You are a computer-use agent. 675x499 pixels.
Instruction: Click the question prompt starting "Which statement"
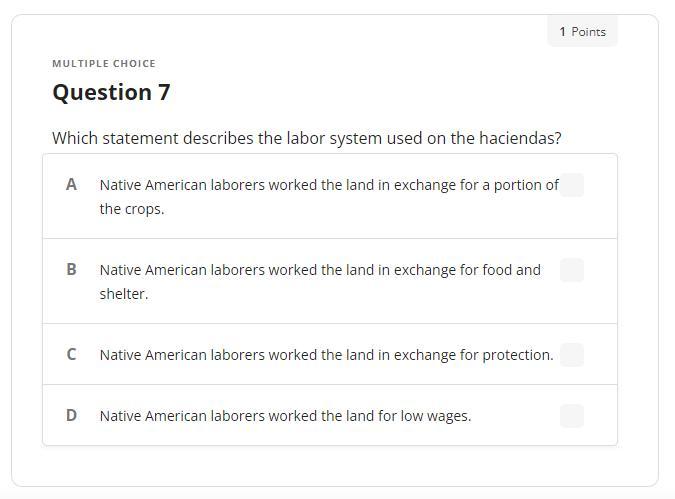point(306,138)
